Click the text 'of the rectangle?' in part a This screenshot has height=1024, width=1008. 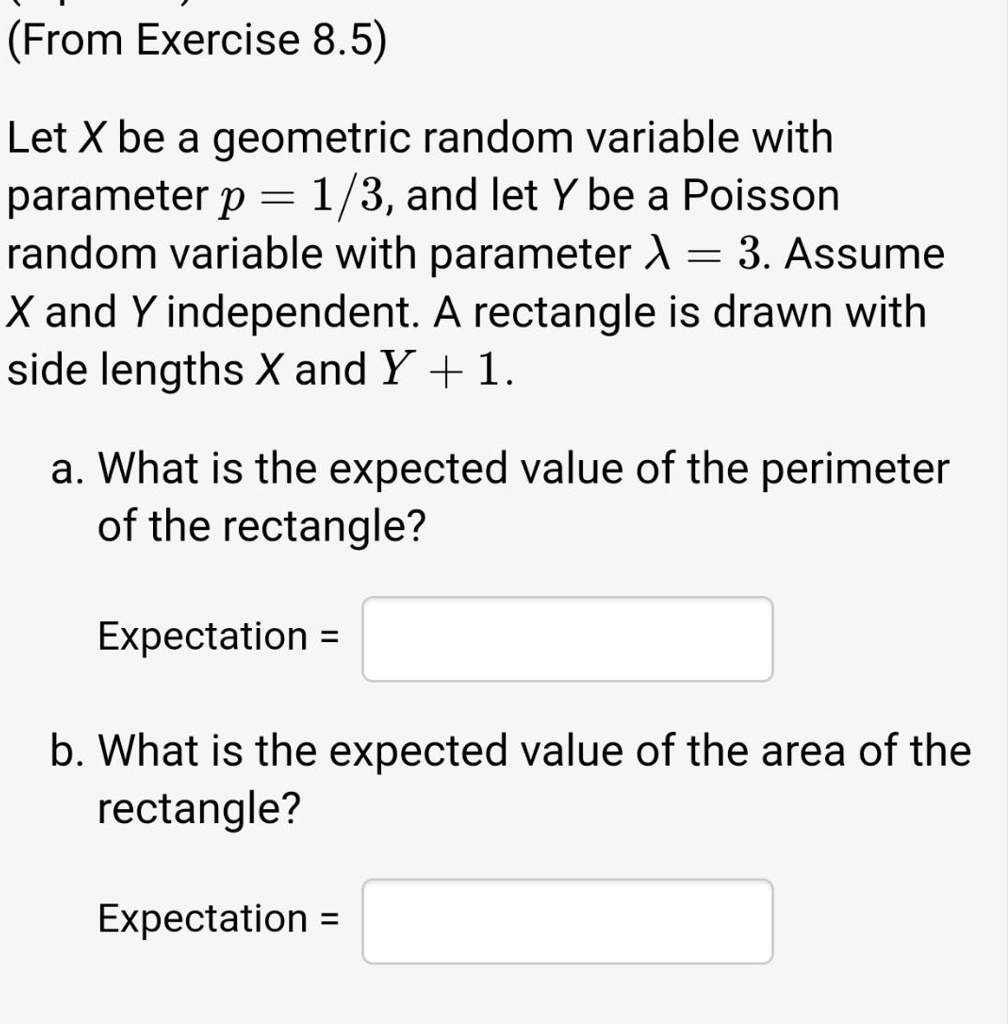(261, 526)
